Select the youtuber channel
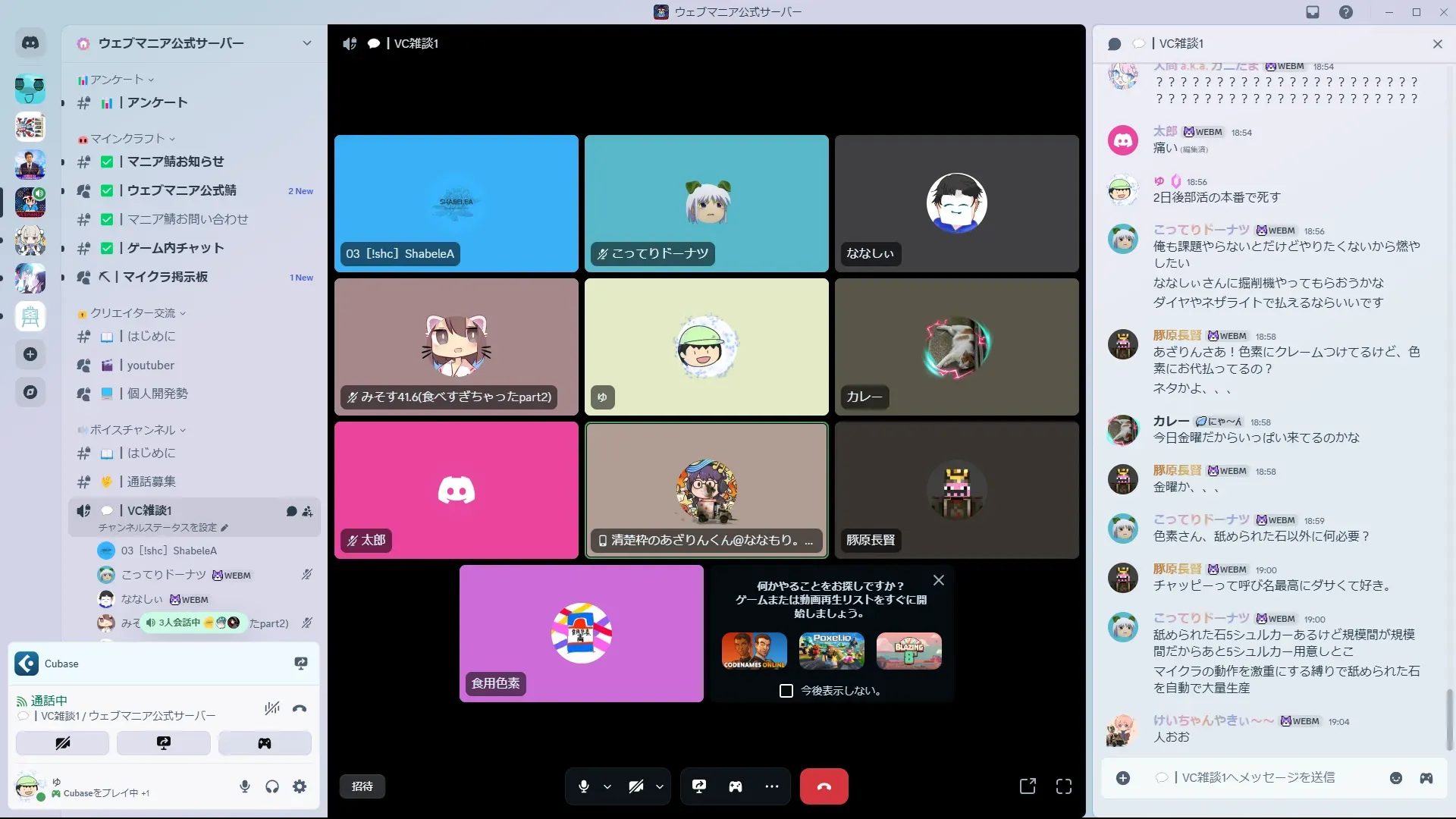This screenshot has width=1456, height=819. coord(150,366)
